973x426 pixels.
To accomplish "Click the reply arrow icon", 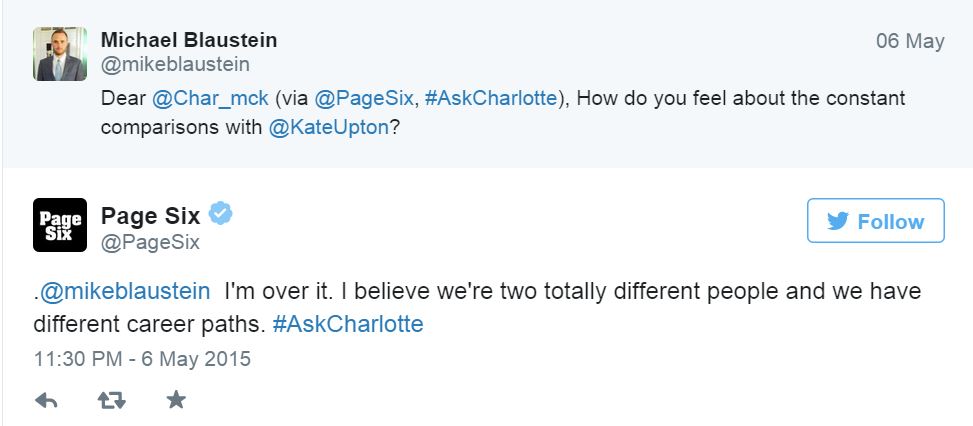I will [45, 400].
